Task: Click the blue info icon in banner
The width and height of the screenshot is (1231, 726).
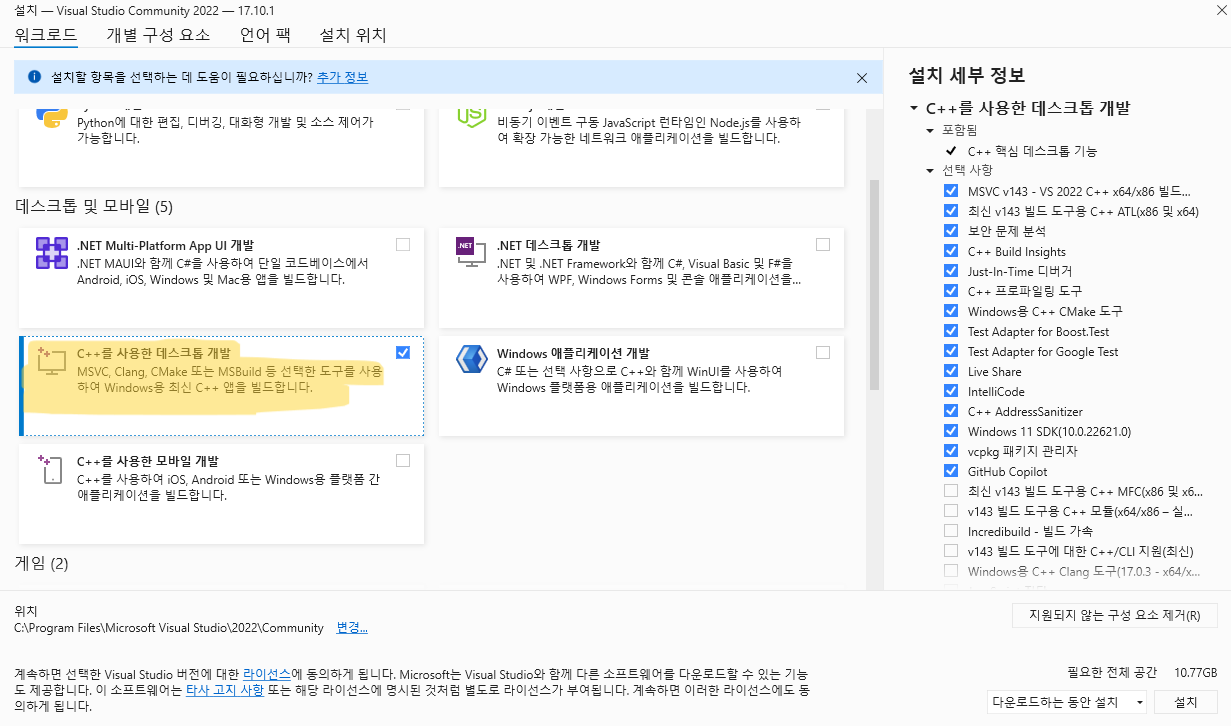Action: (35, 77)
